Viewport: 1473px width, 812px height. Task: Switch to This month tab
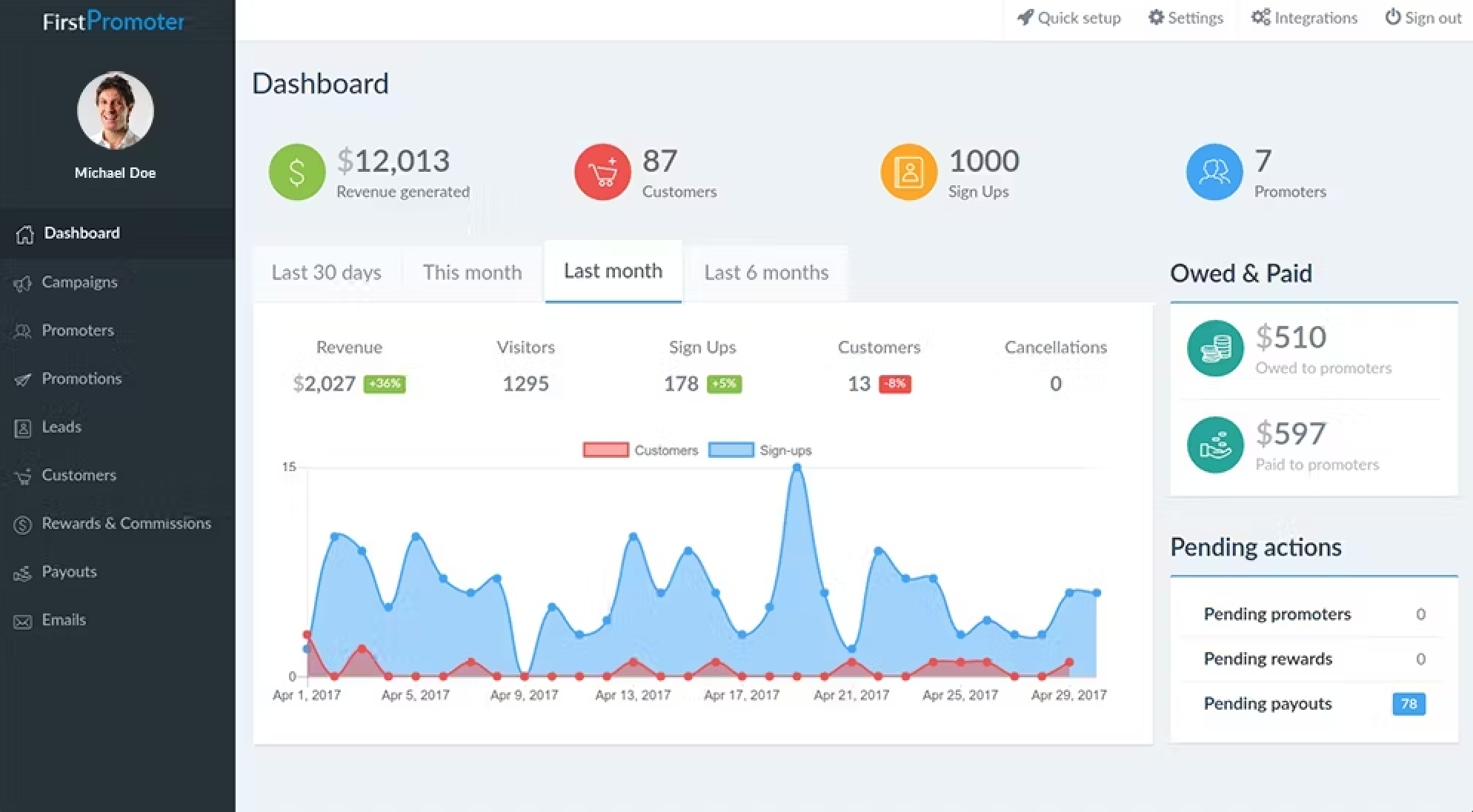point(472,273)
